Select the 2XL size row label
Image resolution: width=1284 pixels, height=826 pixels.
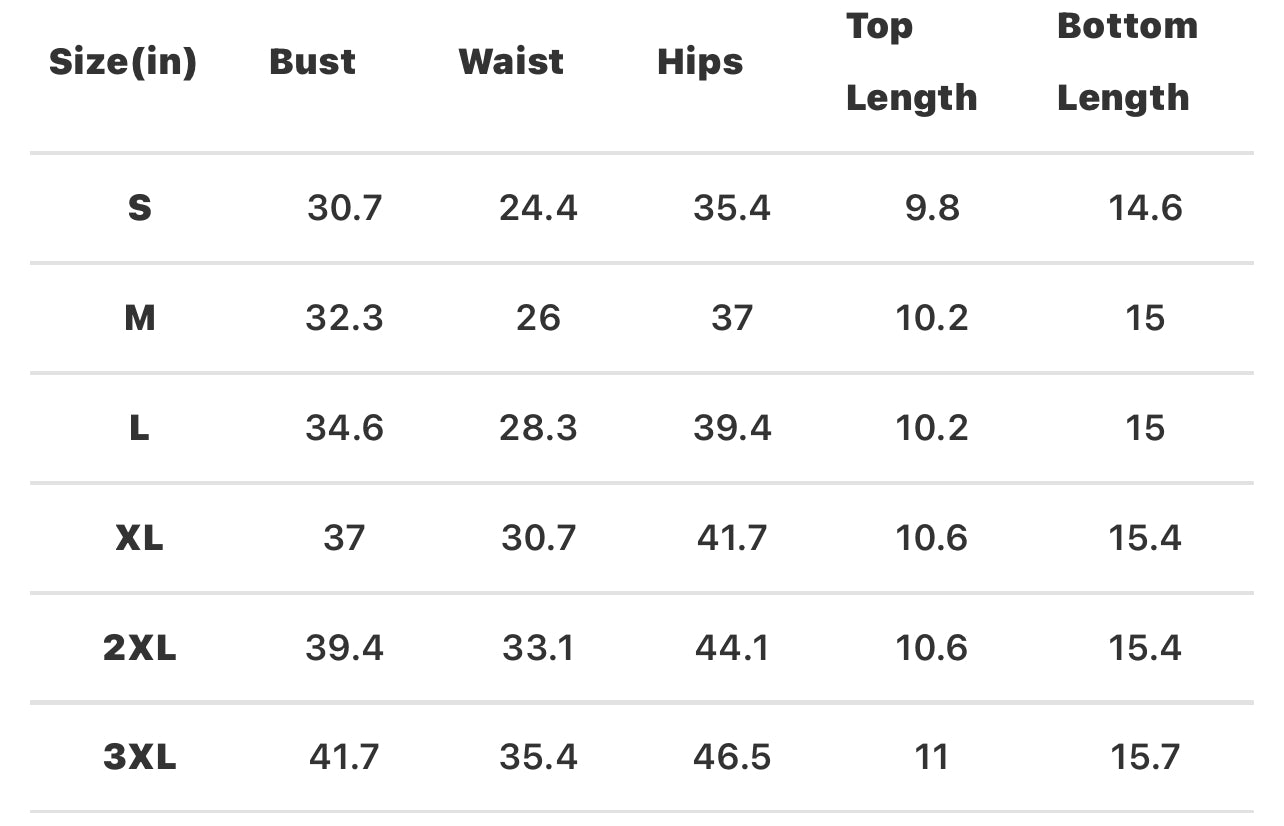tap(139, 648)
